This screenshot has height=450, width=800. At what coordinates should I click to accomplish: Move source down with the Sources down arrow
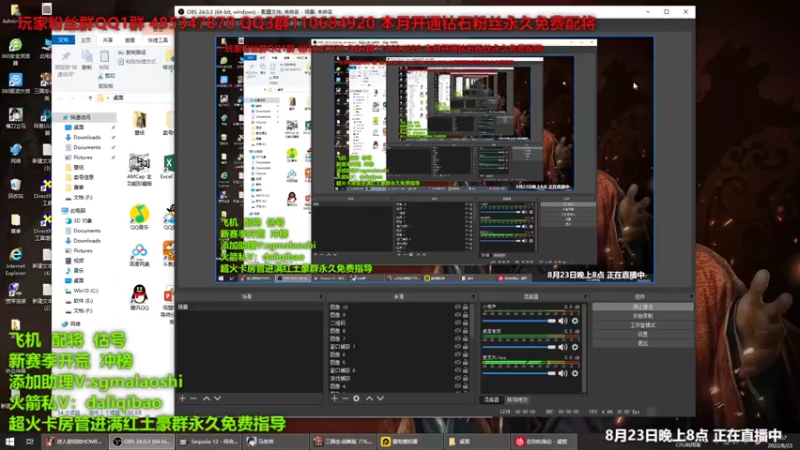[381, 398]
